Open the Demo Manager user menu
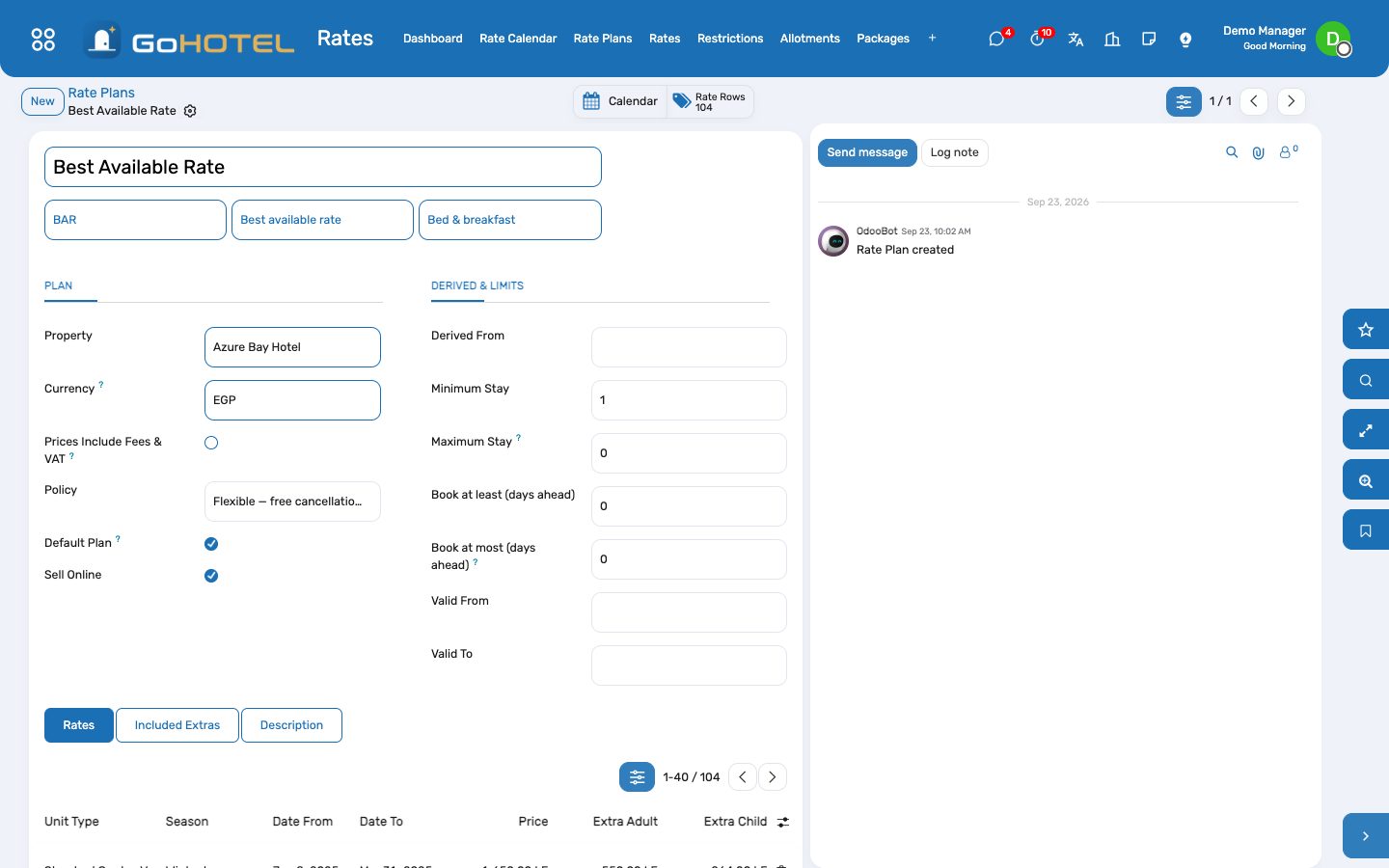Image resolution: width=1389 pixels, height=868 pixels. [1286, 39]
